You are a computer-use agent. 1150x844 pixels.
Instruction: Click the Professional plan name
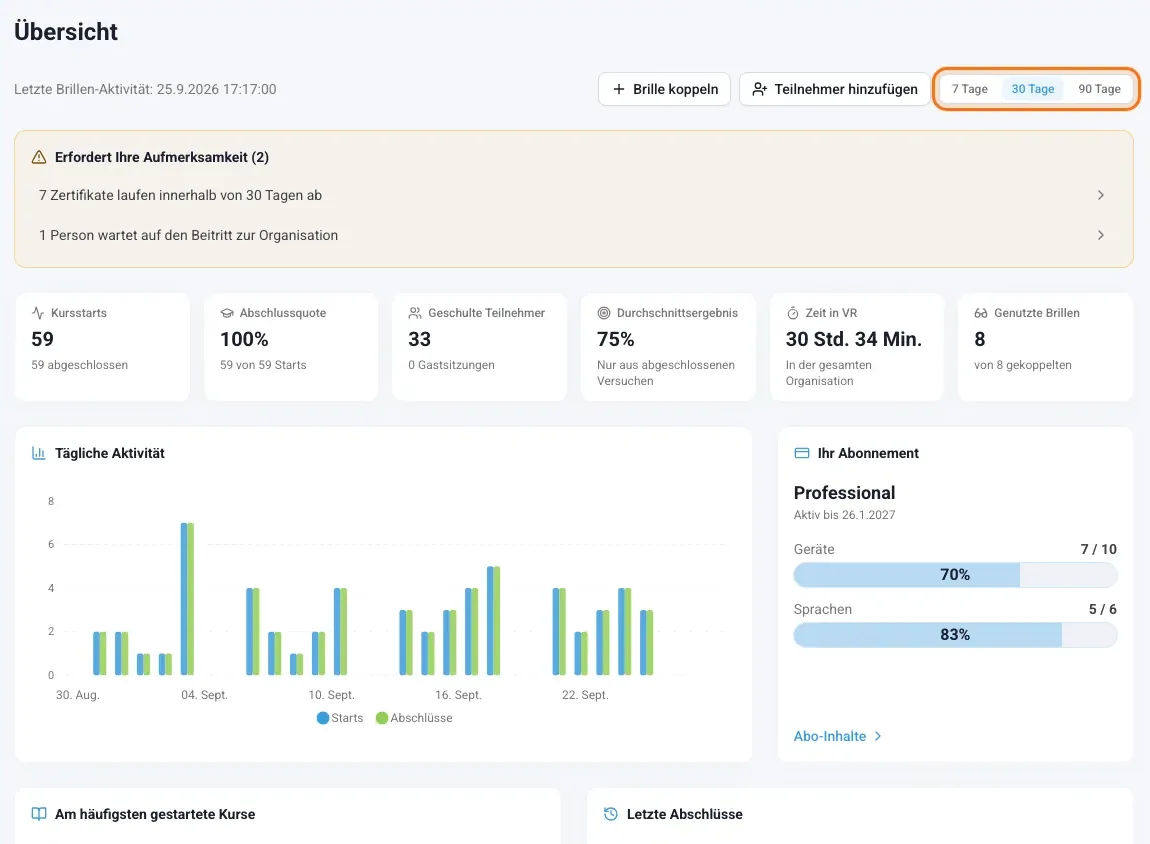tap(844, 493)
